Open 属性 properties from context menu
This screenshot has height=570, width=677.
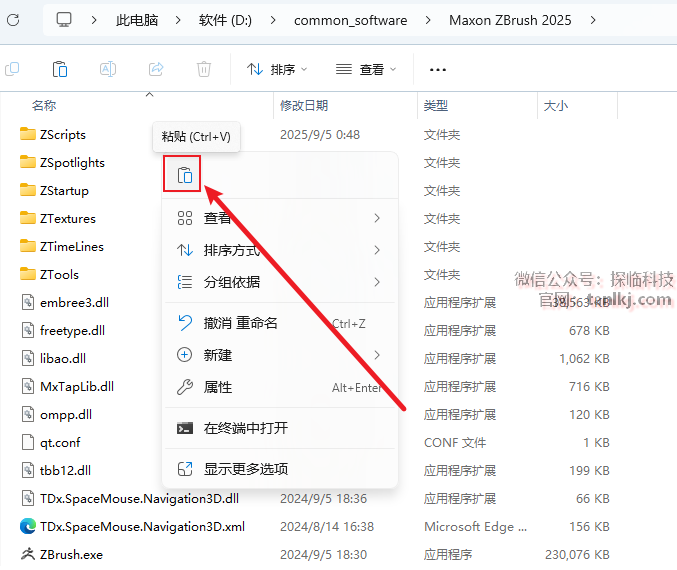pos(280,387)
